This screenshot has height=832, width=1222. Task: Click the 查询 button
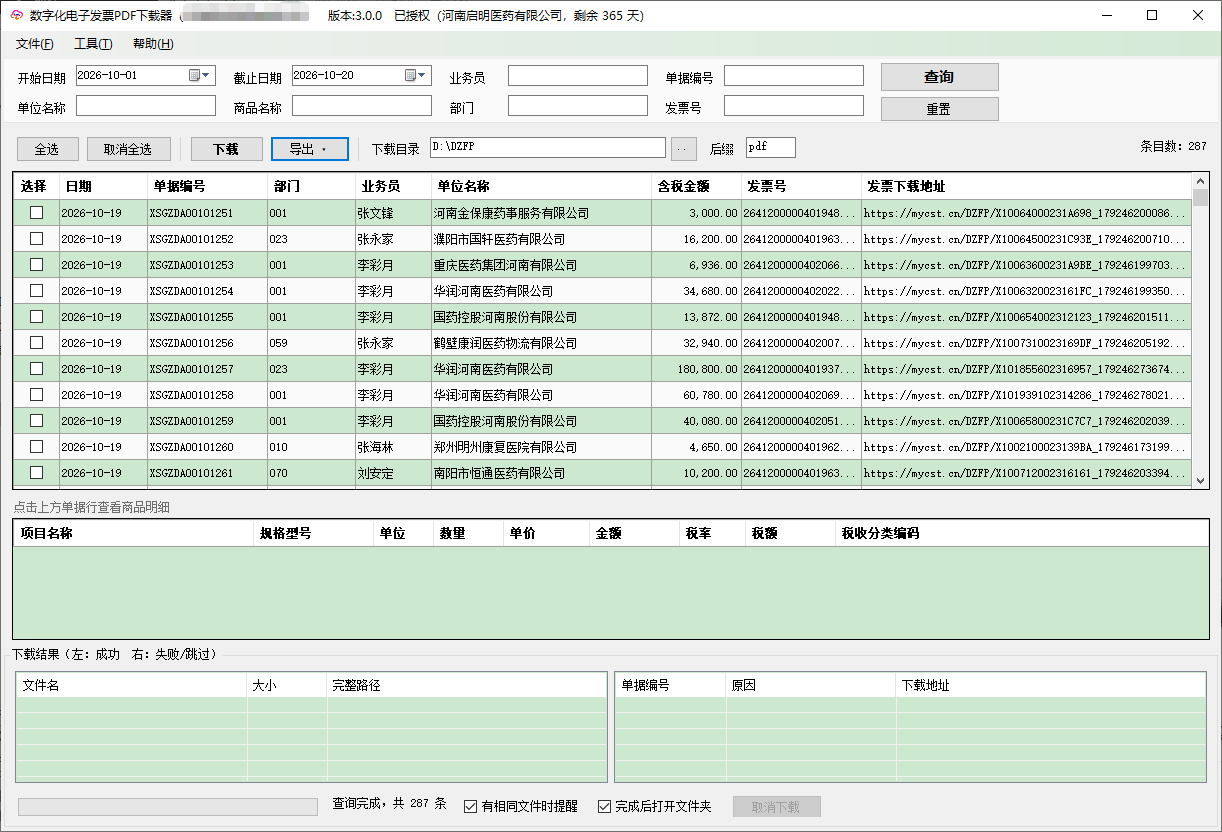pos(939,77)
